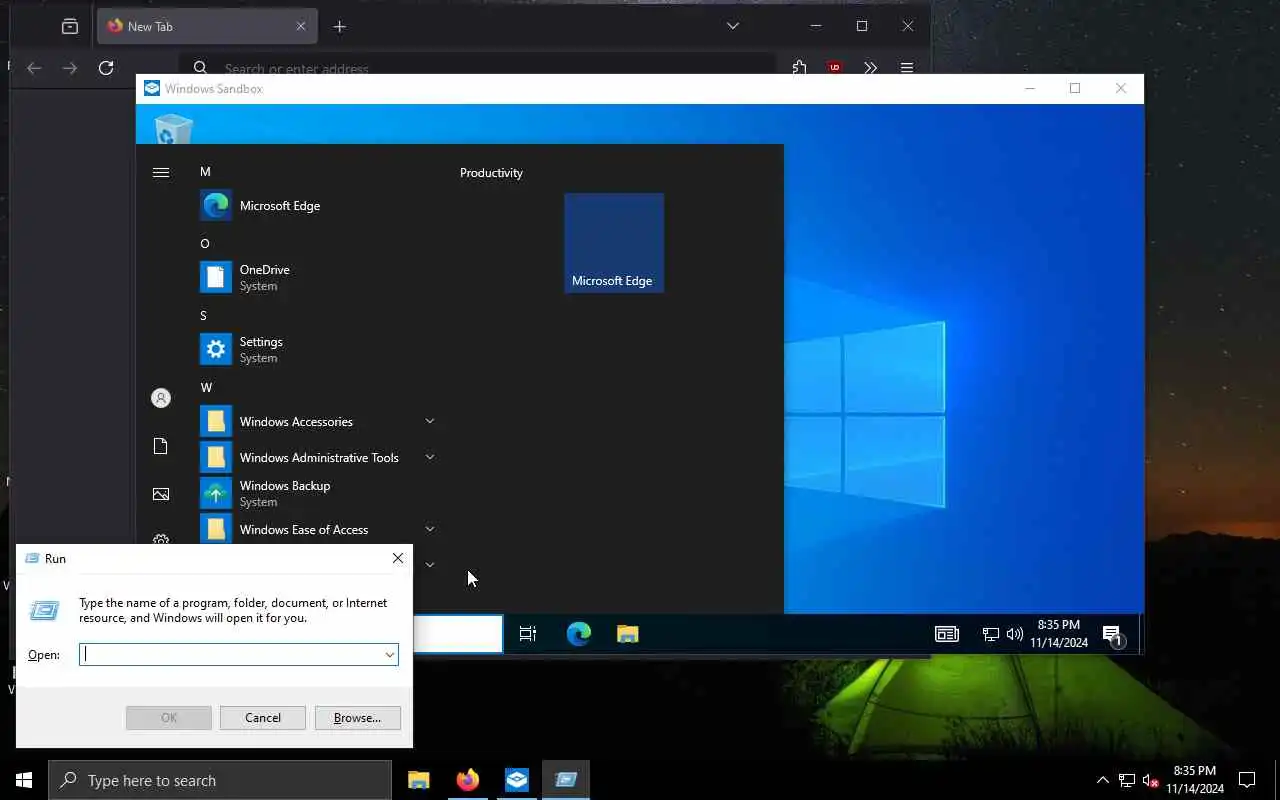Viewport: 1280px width, 800px height.
Task: Close the New Tab in Firefox
Action: [x=301, y=26]
